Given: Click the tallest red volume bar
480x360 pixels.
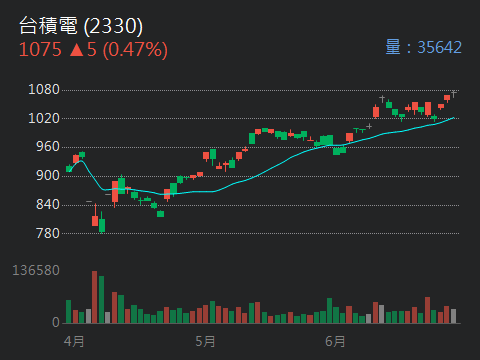Looking at the screenshot, I should click(95, 297).
